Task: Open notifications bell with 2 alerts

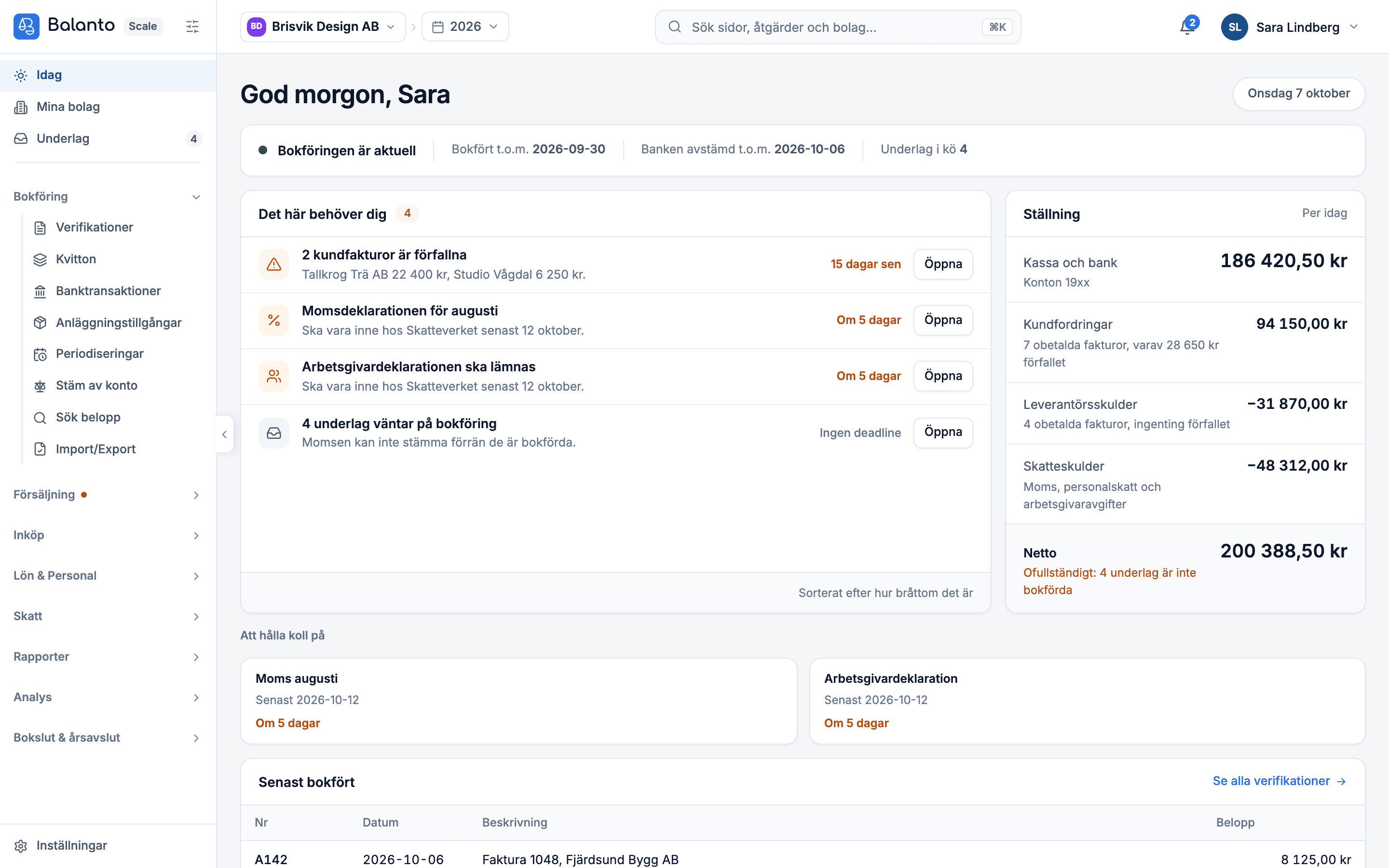Action: (1187, 27)
